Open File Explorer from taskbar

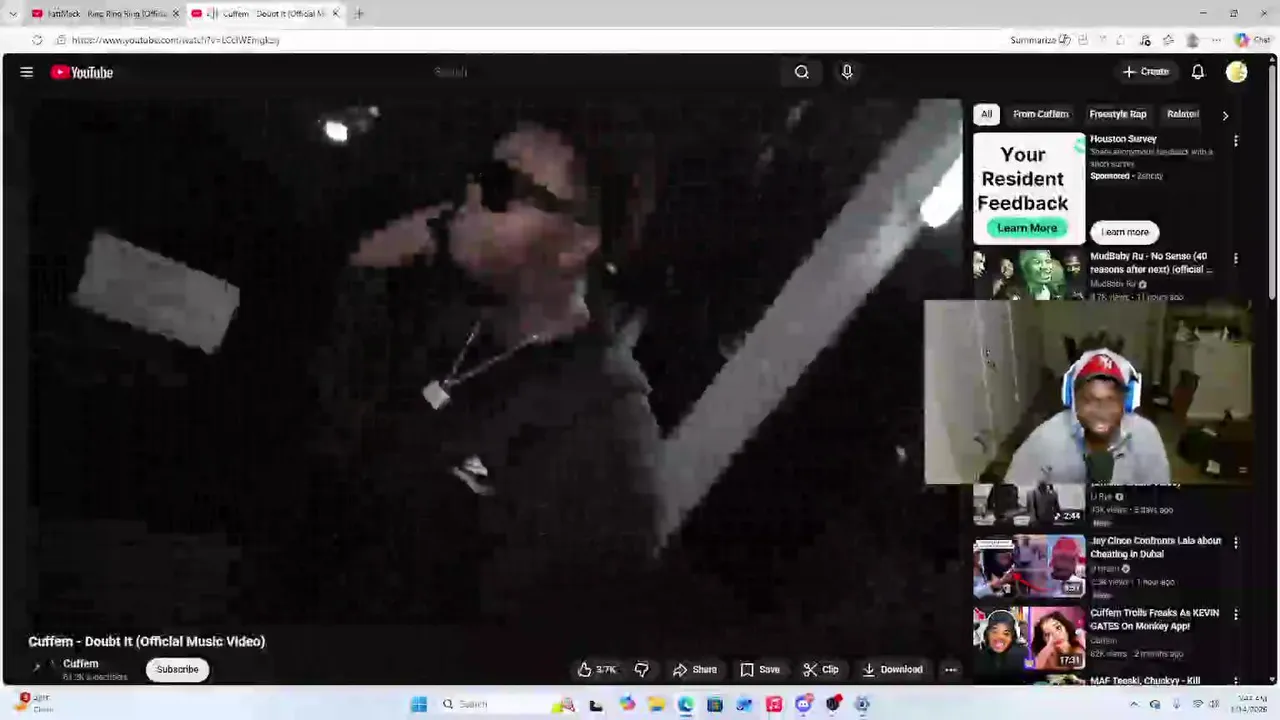tap(656, 704)
